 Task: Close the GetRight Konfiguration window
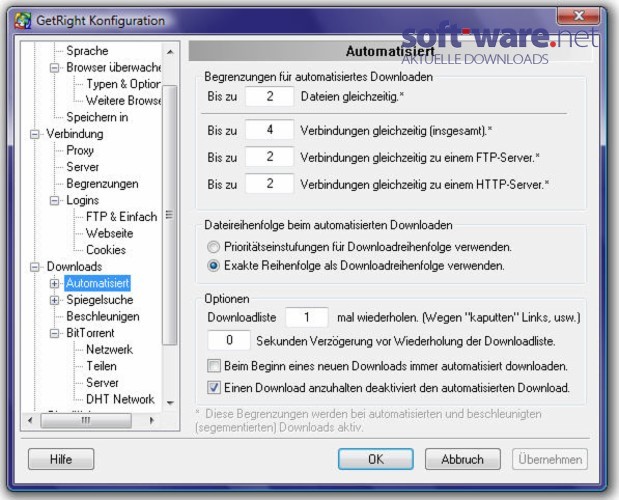578,15
